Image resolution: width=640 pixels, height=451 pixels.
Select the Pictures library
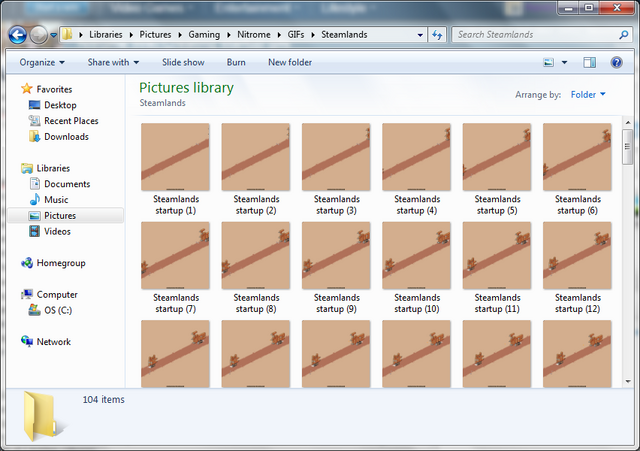pyautogui.click(x=65, y=216)
